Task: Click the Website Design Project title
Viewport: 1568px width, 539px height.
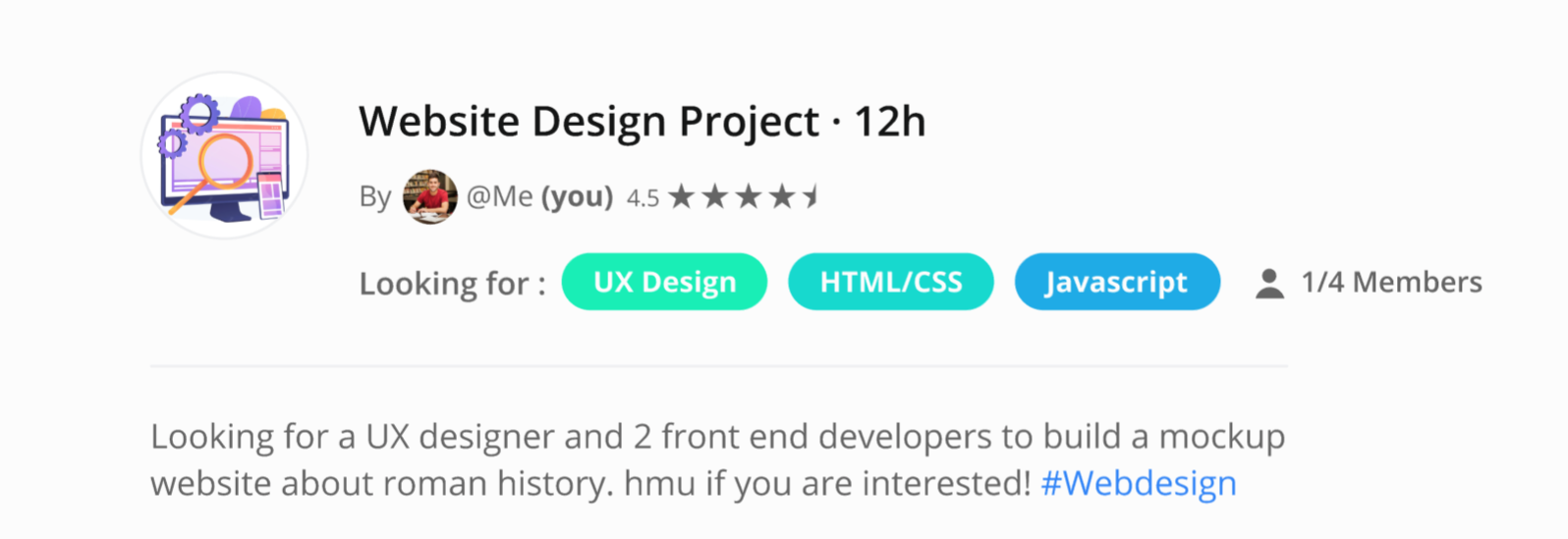Action: point(589,123)
